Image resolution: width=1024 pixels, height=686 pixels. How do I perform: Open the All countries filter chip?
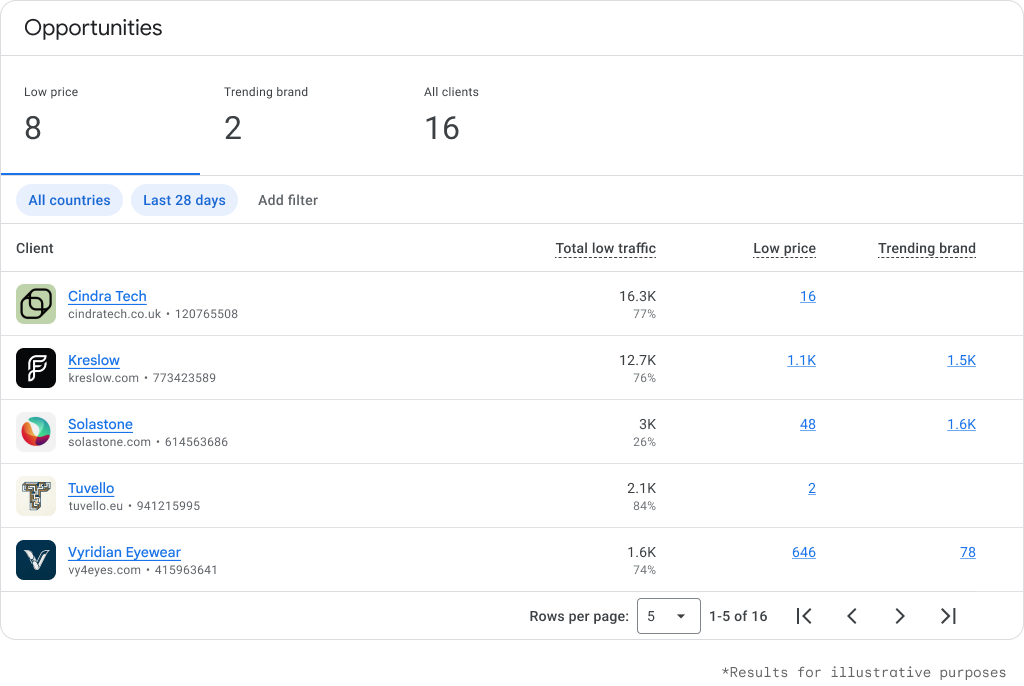click(69, 200)
